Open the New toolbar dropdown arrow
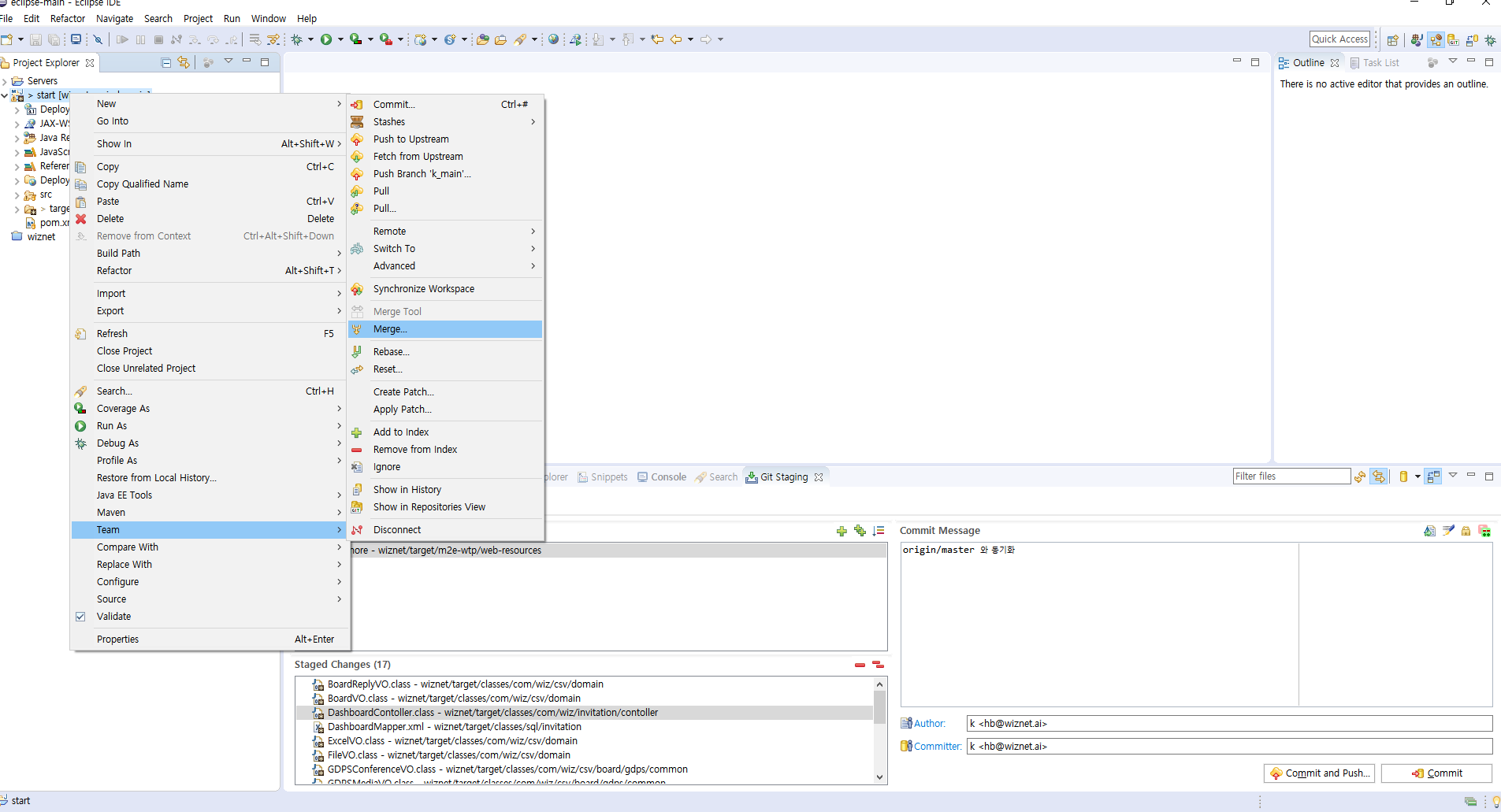This screenshot has width=1501, height=812. tap(20, 39)
